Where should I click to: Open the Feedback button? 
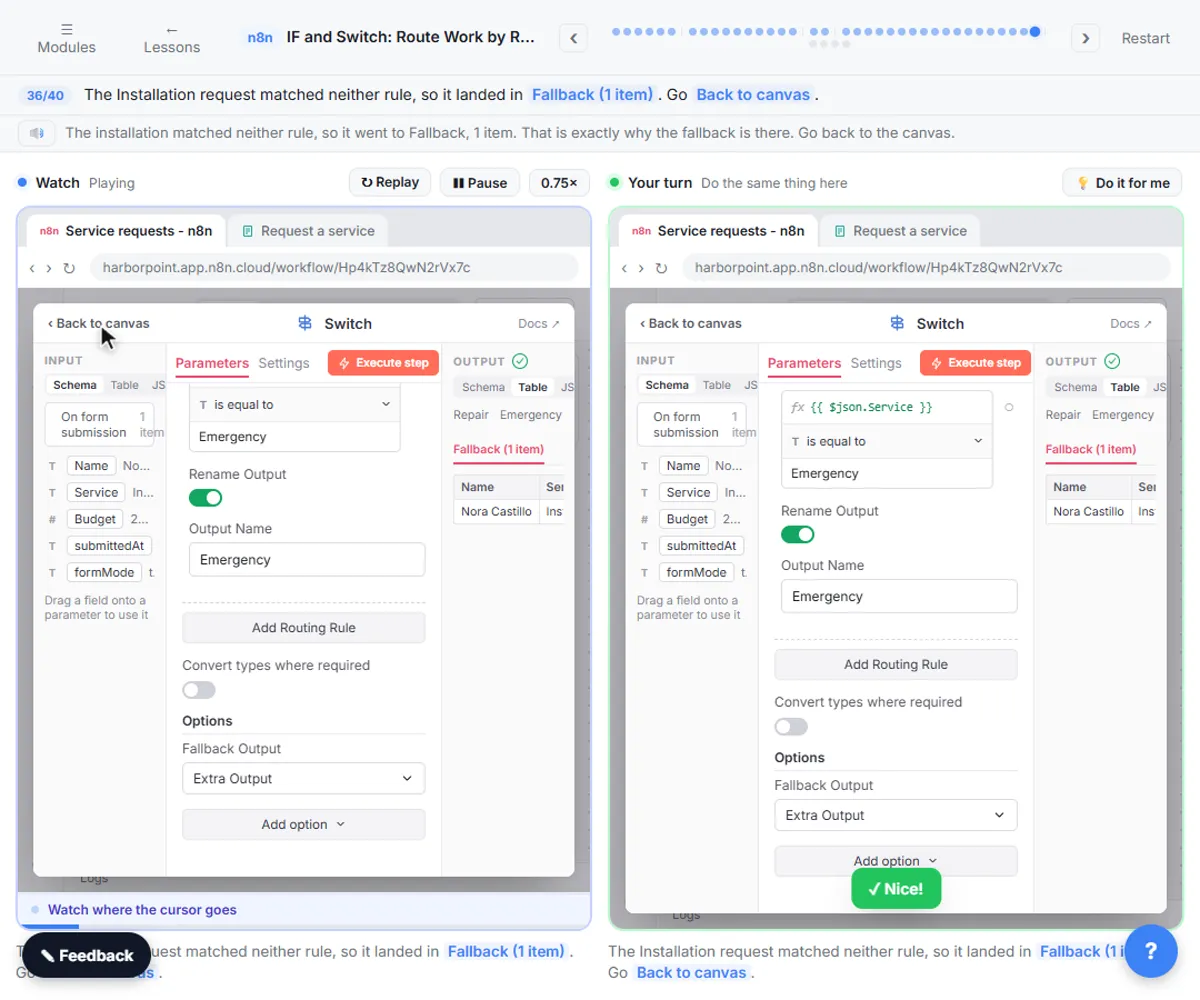click(86, 955)
